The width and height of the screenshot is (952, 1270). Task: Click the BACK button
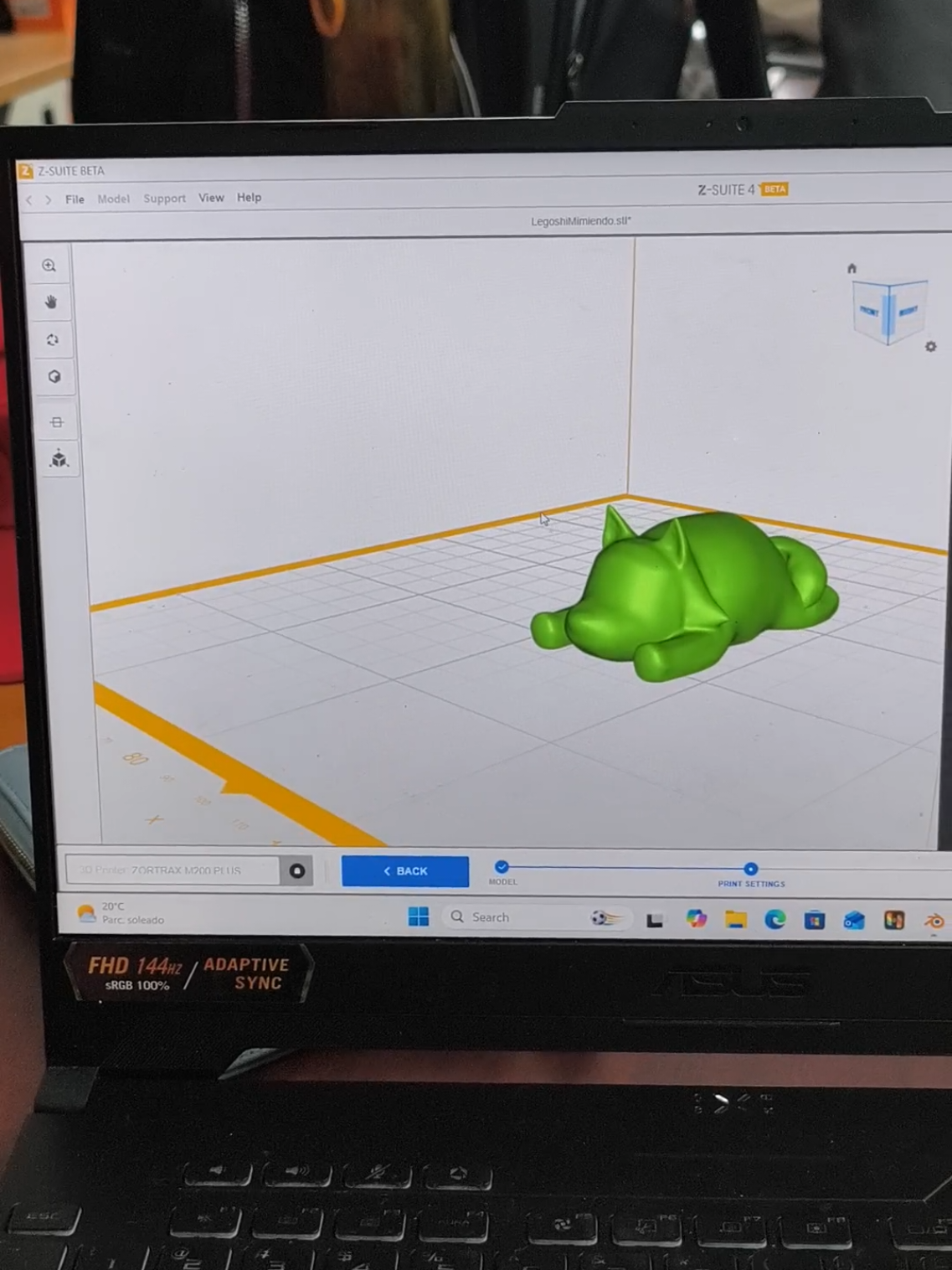coord(405,871)
